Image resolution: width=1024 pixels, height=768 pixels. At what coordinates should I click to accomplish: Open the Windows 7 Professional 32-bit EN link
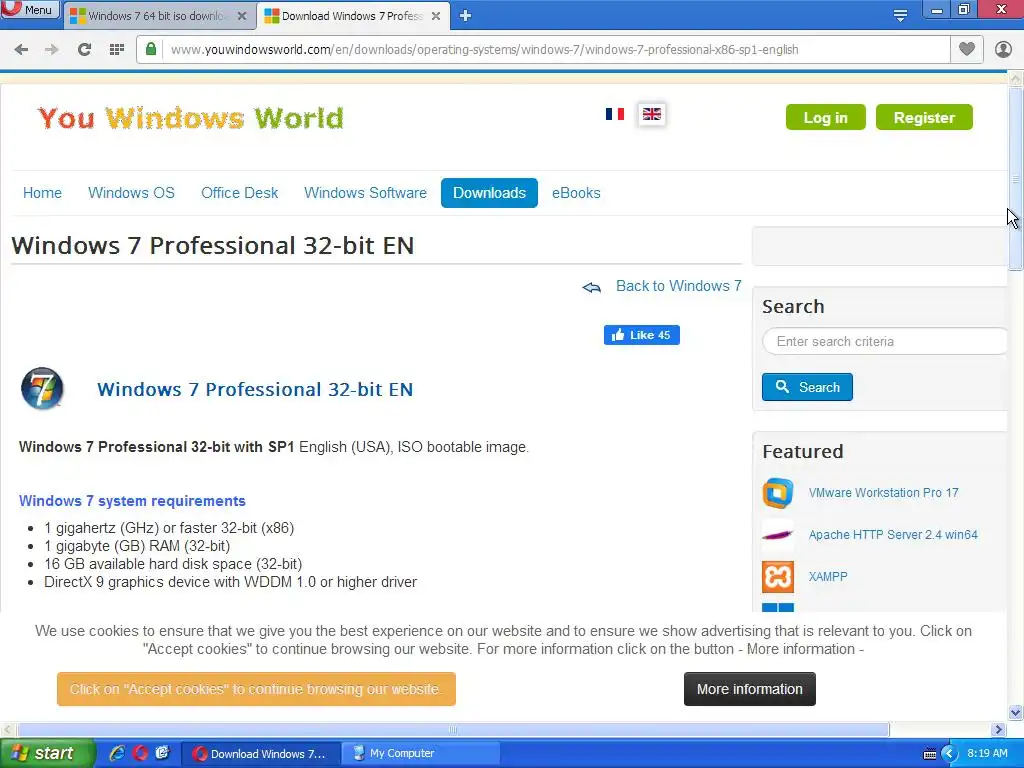click(255, 389)
